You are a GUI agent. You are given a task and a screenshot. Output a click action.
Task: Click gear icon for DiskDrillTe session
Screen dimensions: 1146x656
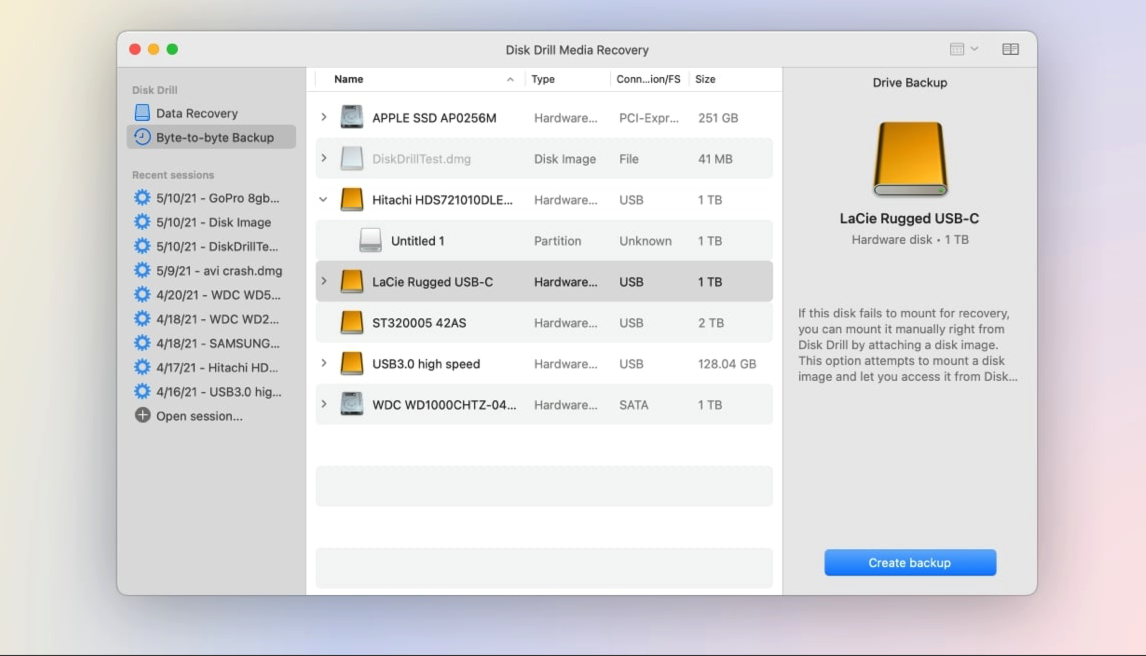click(142, 245)
